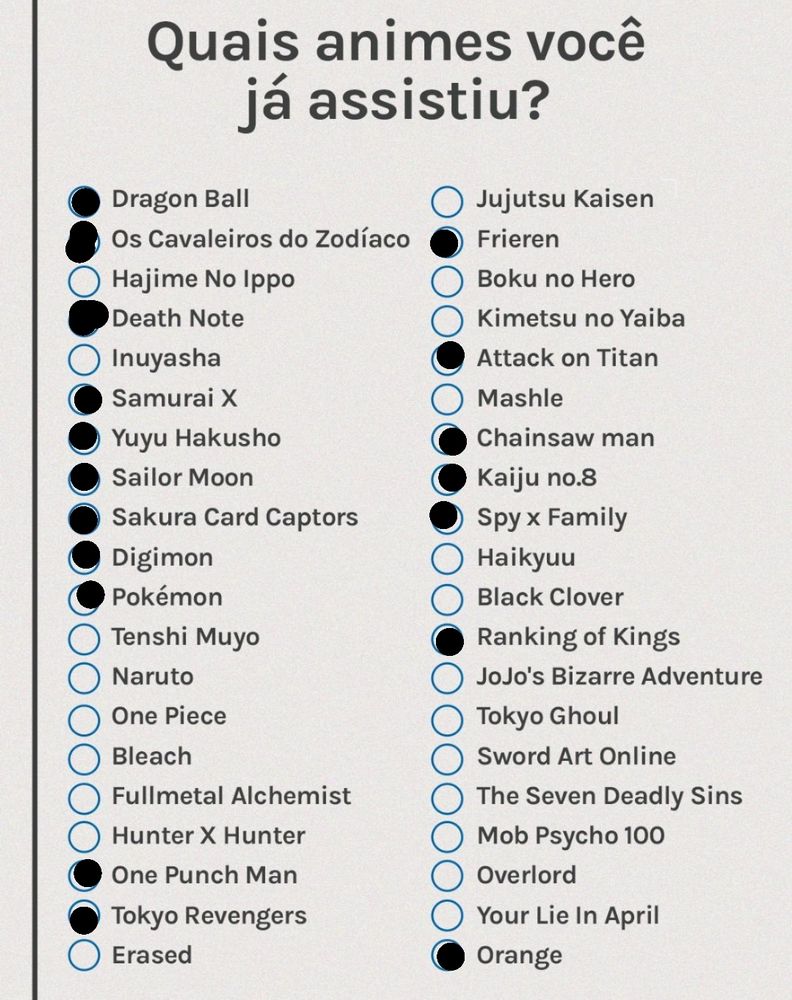
Task: Select the Bleach radio circle
Action: tap(84, 758)
